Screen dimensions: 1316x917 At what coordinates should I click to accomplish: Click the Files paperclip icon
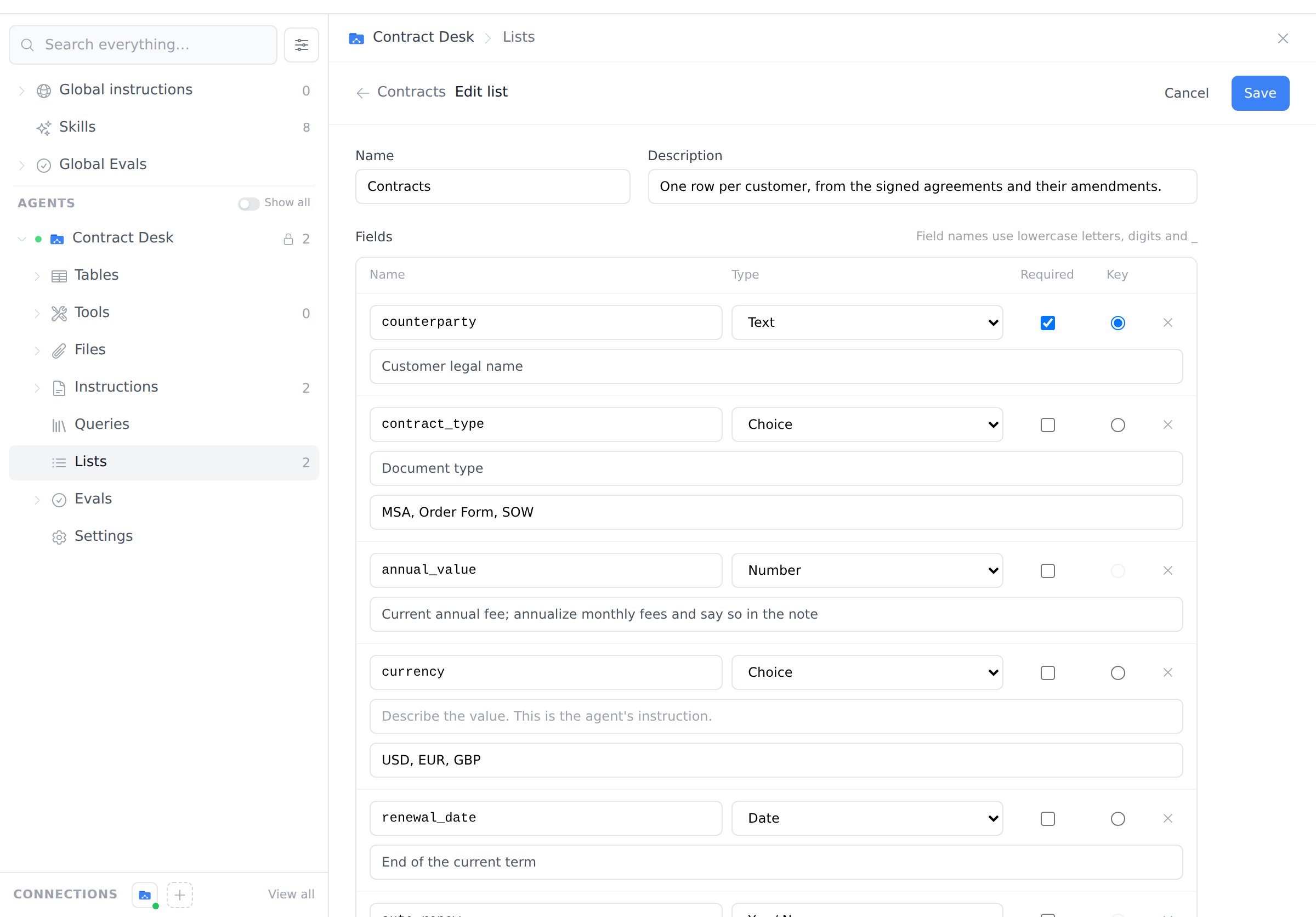[x=59, y=351]
